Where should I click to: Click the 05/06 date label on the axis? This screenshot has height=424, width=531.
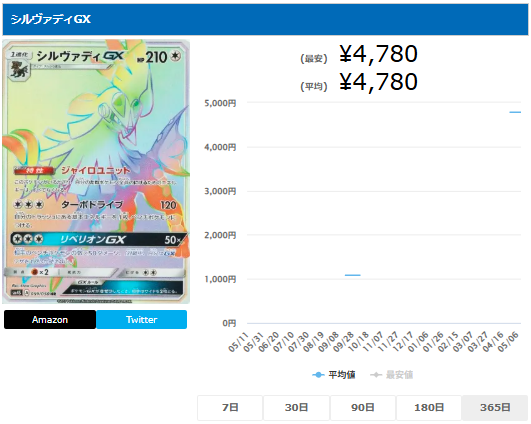tap(508, 342)
